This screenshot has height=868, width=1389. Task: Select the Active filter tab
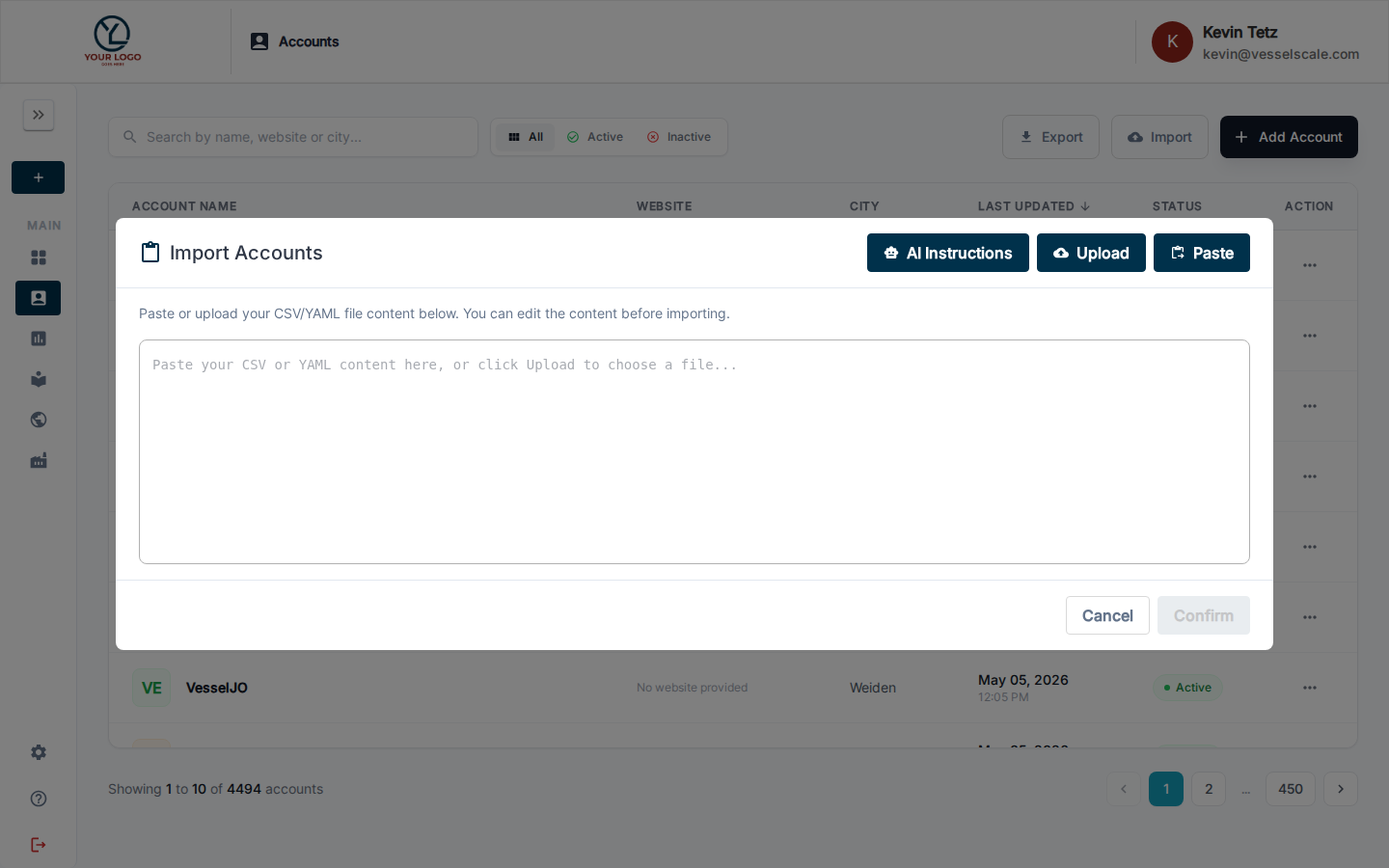click(595, 137)
